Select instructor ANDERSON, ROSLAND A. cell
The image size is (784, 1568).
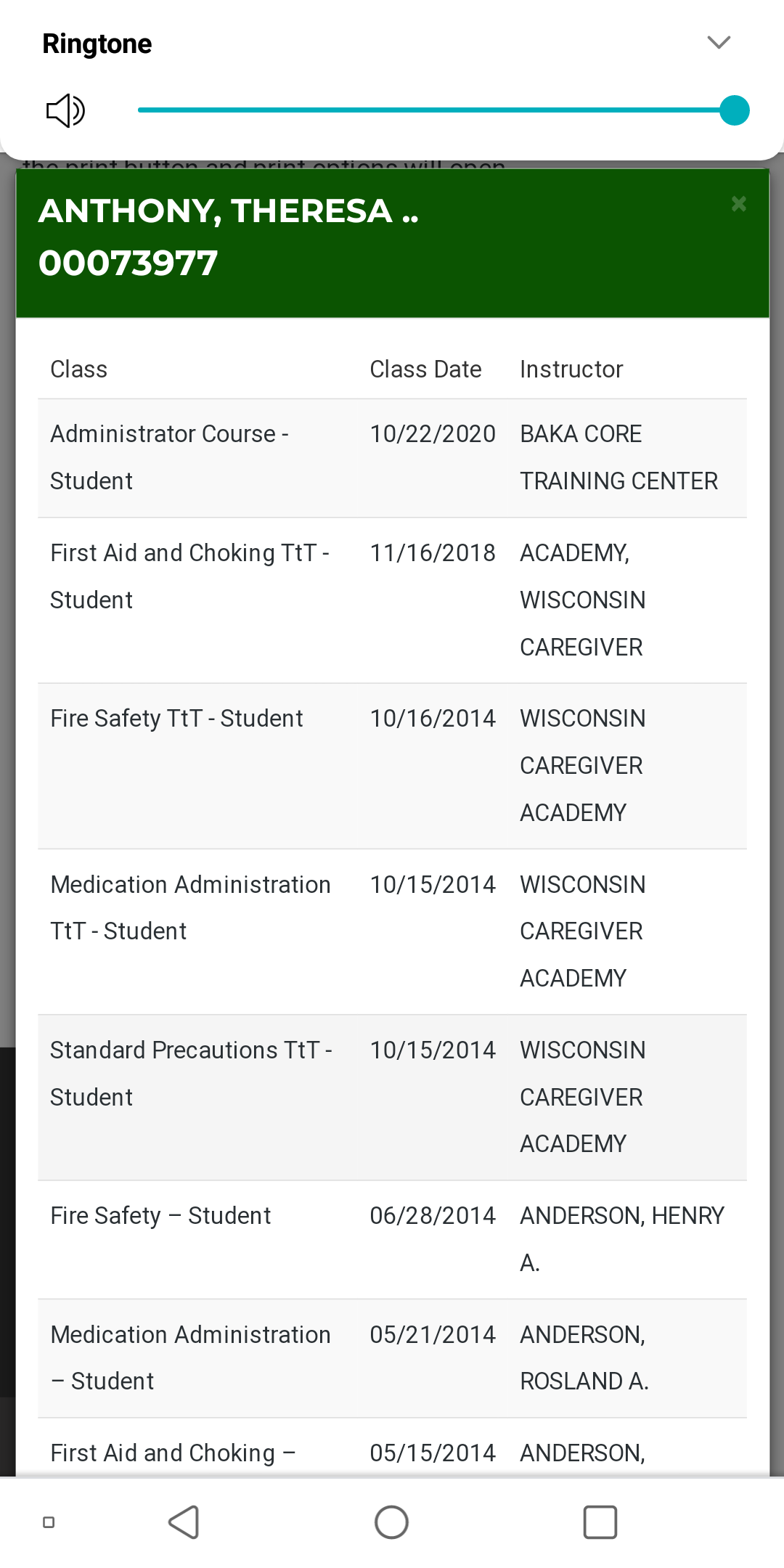(584, 1357)
